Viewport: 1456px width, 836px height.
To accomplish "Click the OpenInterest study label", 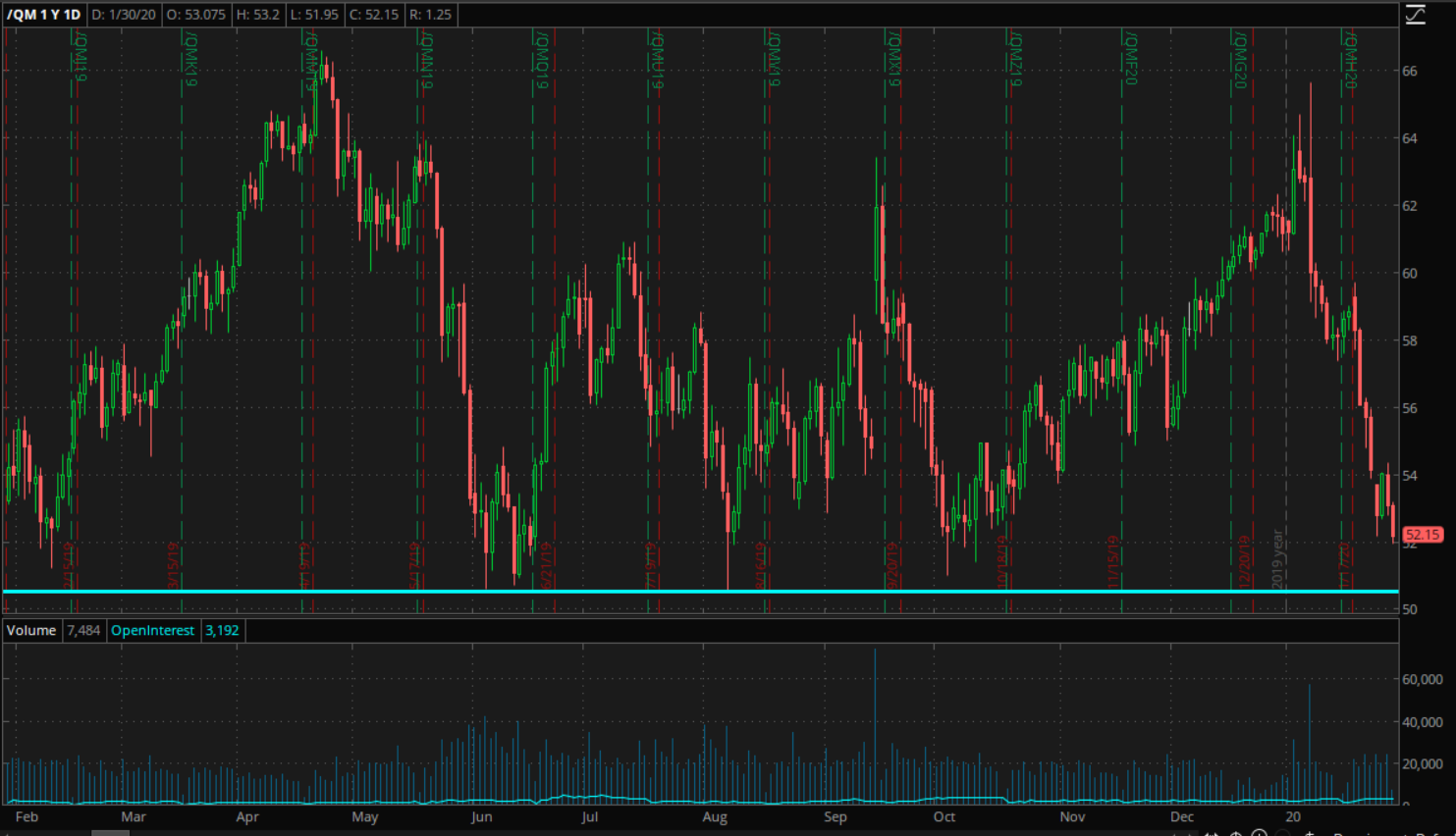I will click(153, 630).
